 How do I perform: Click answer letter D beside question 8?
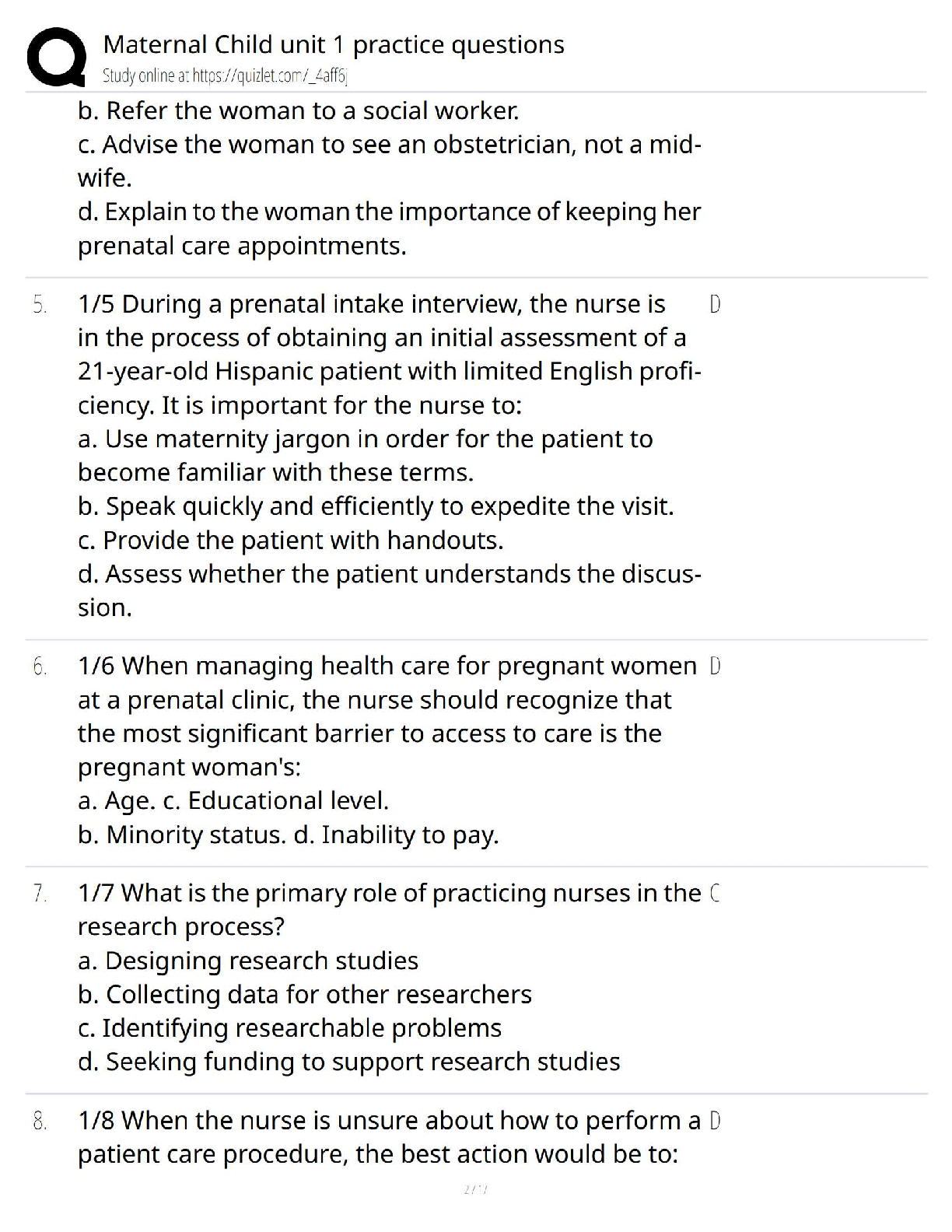[716, 1121]
